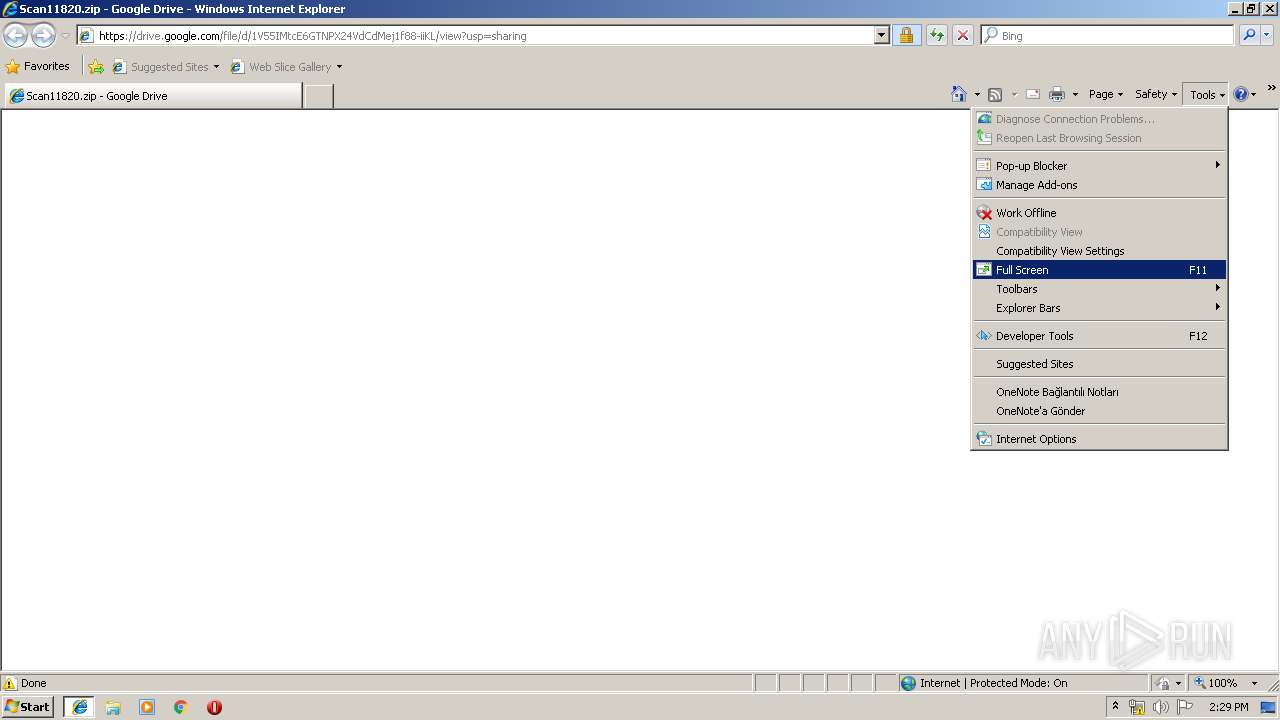1280x720 pixels.
Task: Open Windows Media Player taskbar icon
Action: [147, 707]
